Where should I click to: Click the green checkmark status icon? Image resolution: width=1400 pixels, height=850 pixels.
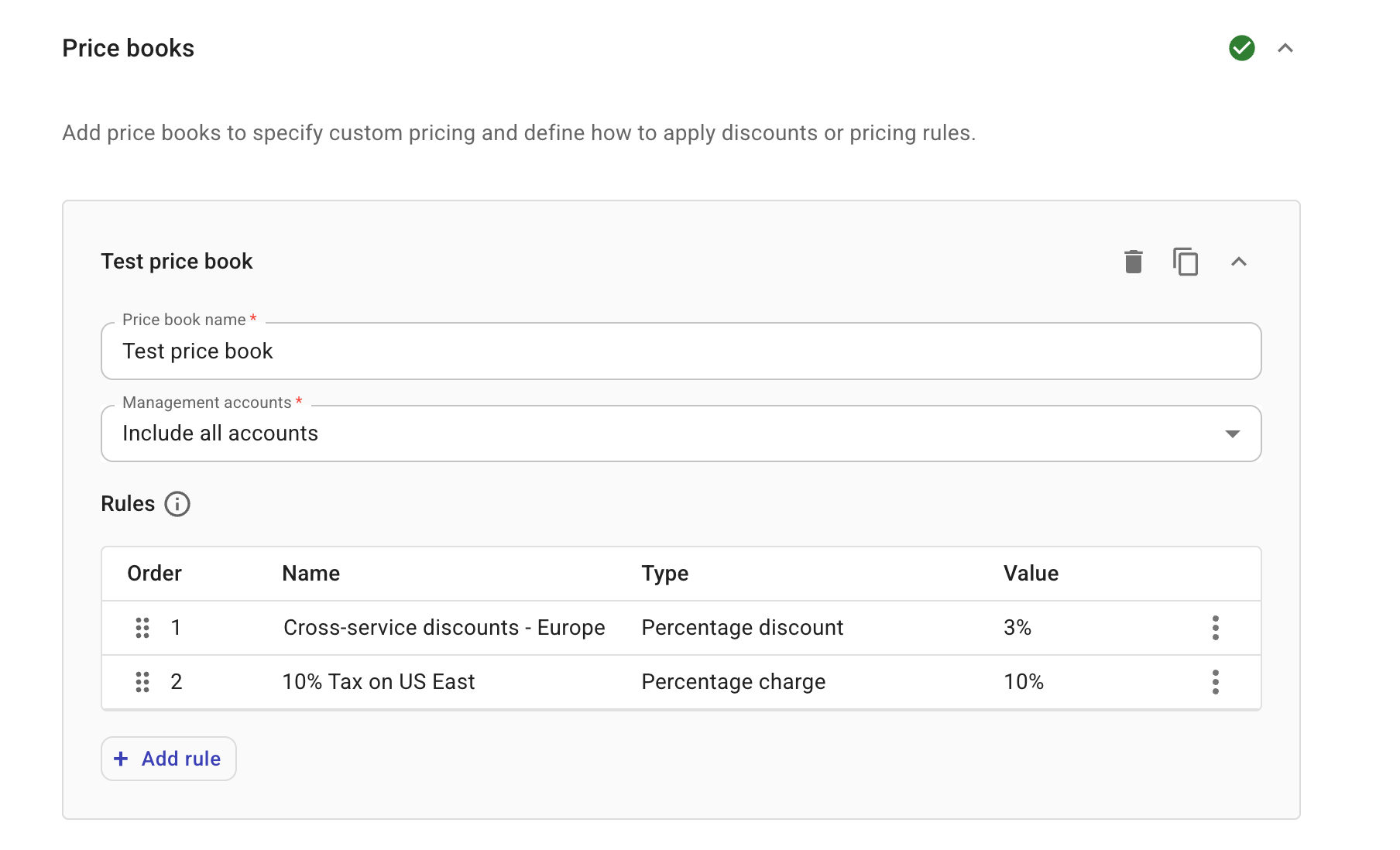(x=1241, y=48)
